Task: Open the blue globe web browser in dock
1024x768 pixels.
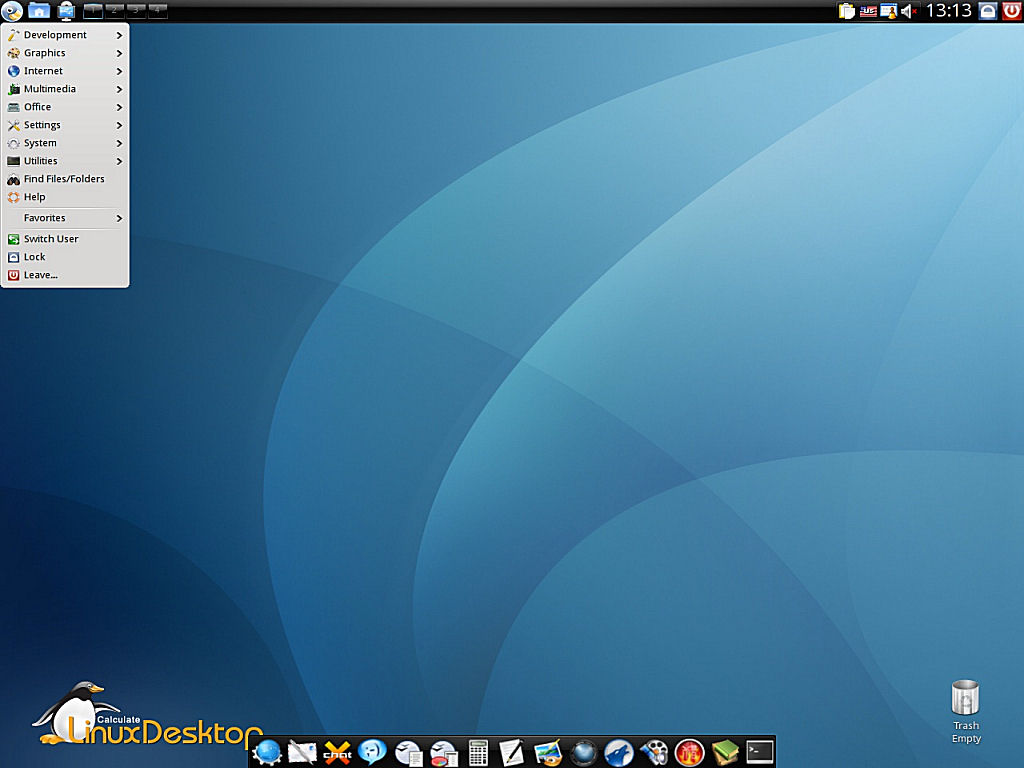Action: [x=267, y=752]
